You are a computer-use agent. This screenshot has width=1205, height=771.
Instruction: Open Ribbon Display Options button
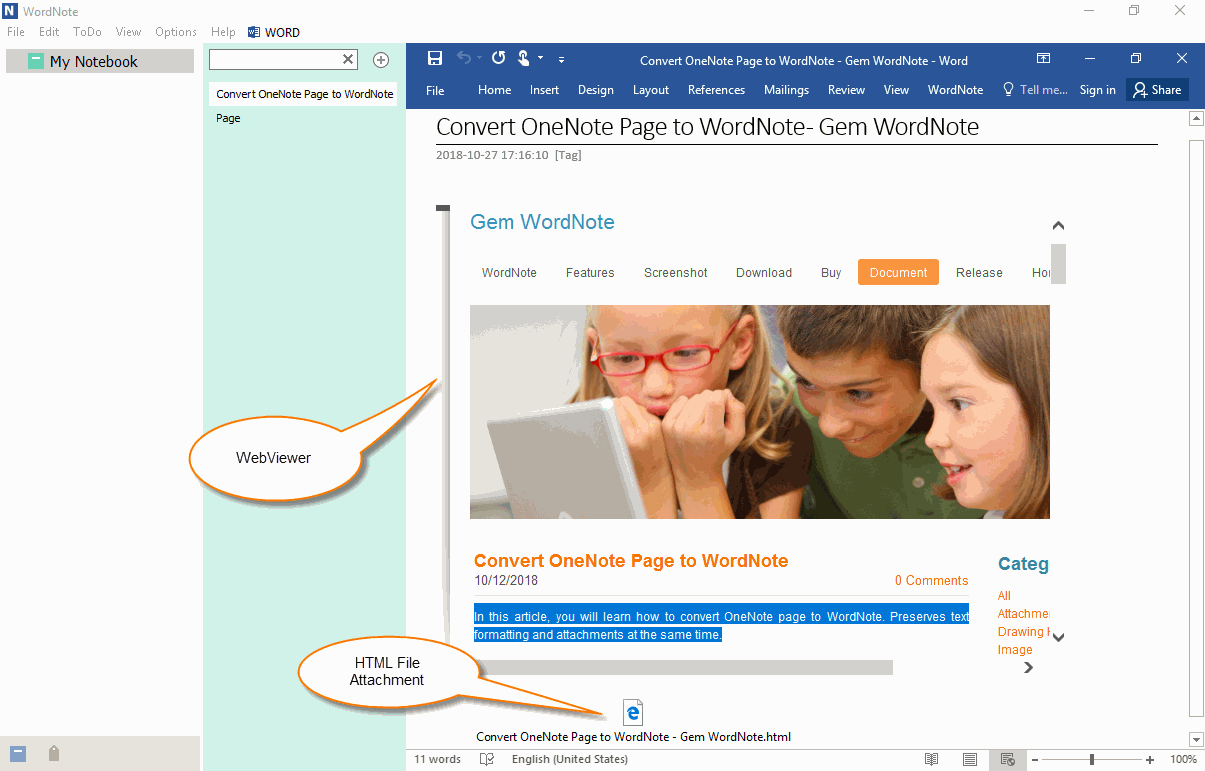coord(1043,59)
